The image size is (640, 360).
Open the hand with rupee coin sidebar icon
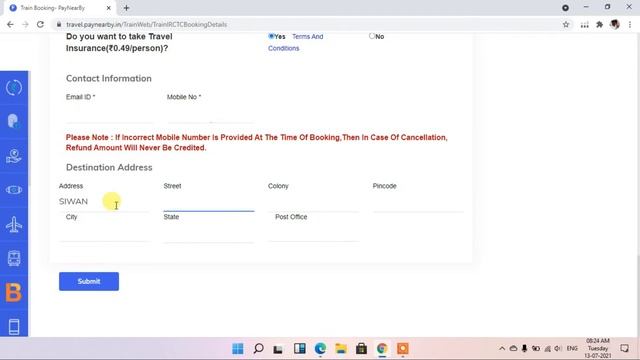(14, 156)
